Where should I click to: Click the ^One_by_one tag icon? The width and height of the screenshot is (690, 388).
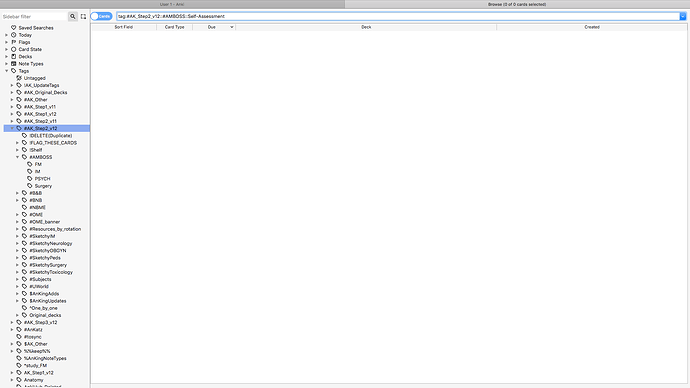click(x=25, y=308)
